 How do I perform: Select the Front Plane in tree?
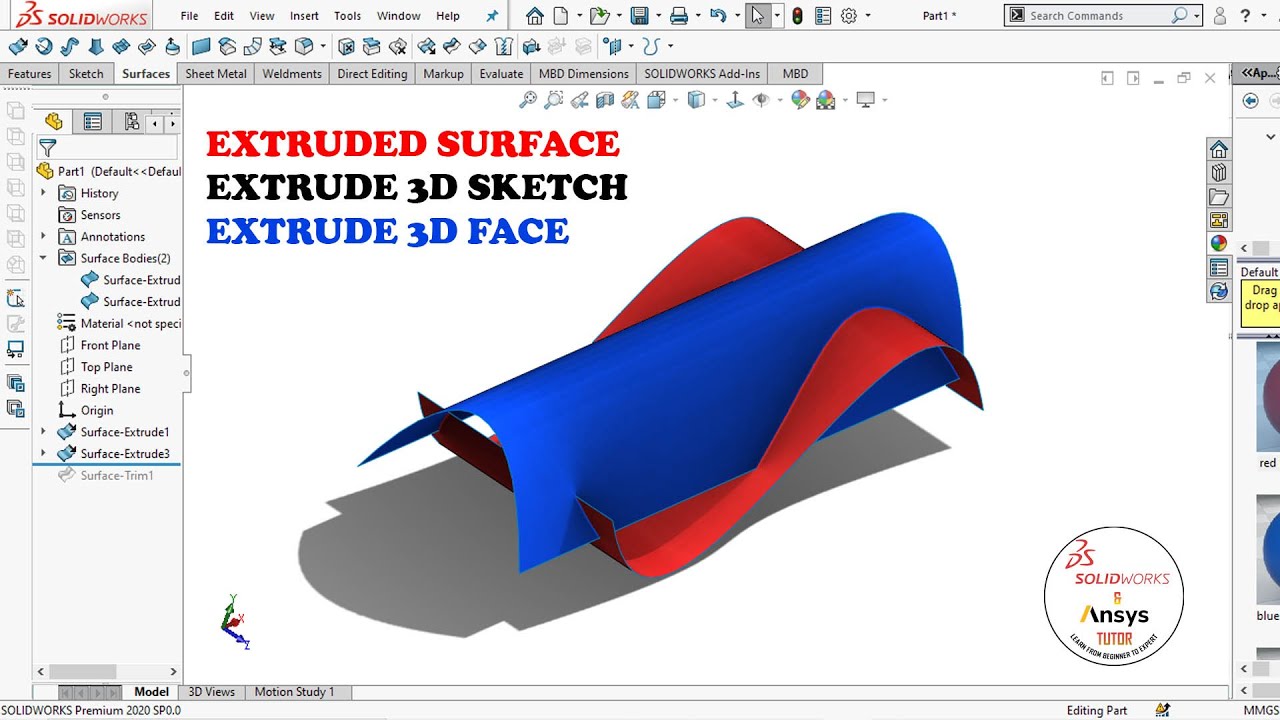click(100, 345)
